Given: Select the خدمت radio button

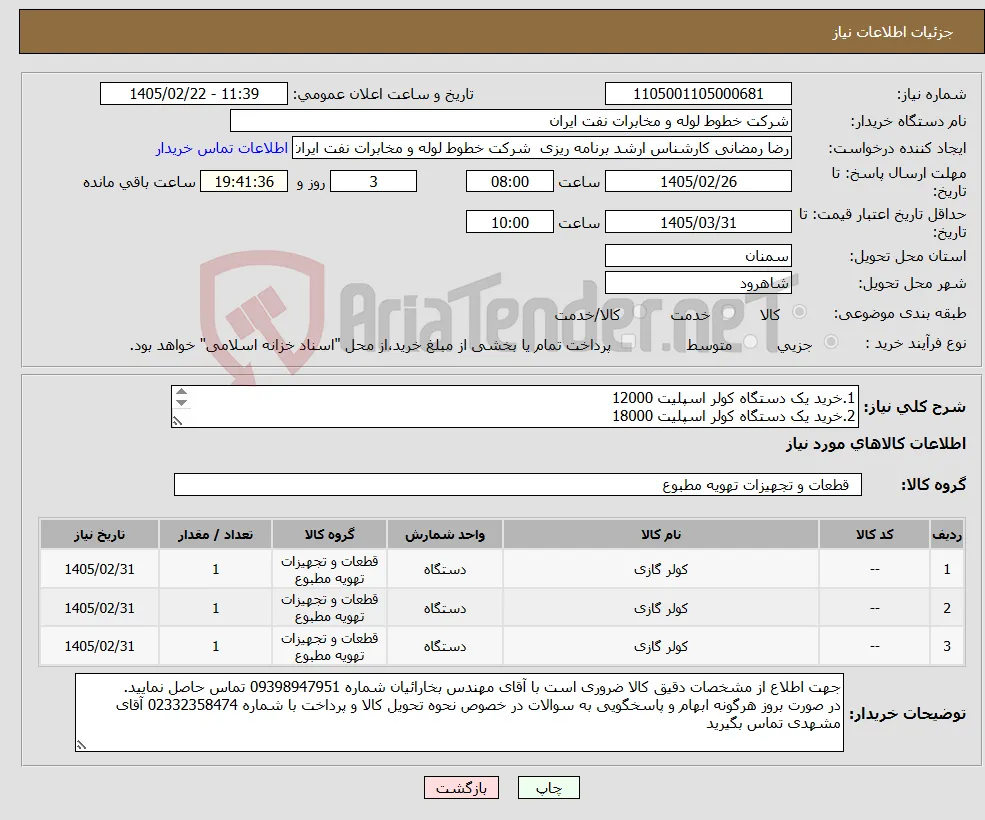Looking at the screenshot, I should pos(729,312).
